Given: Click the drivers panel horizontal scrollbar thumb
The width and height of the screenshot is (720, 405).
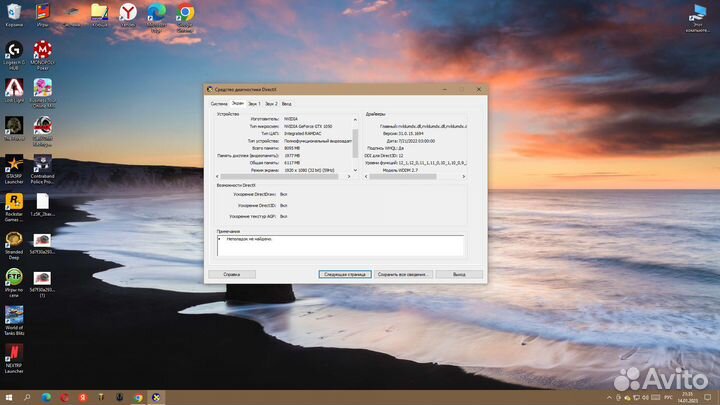Looking at the screenshot, I should click(403, 176).
